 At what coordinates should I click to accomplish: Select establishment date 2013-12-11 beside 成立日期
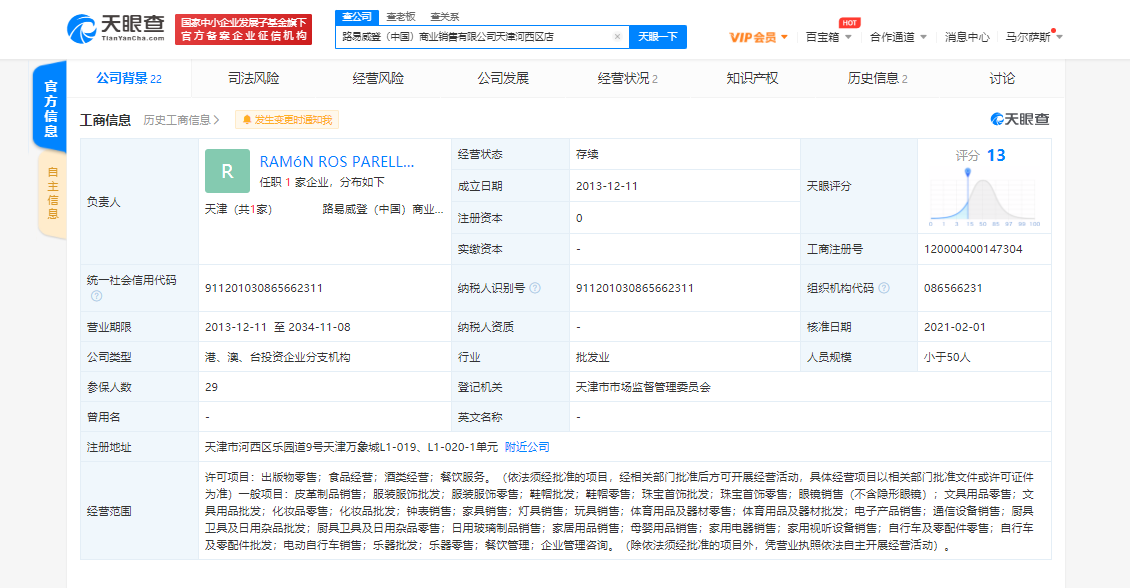(607, 186)
